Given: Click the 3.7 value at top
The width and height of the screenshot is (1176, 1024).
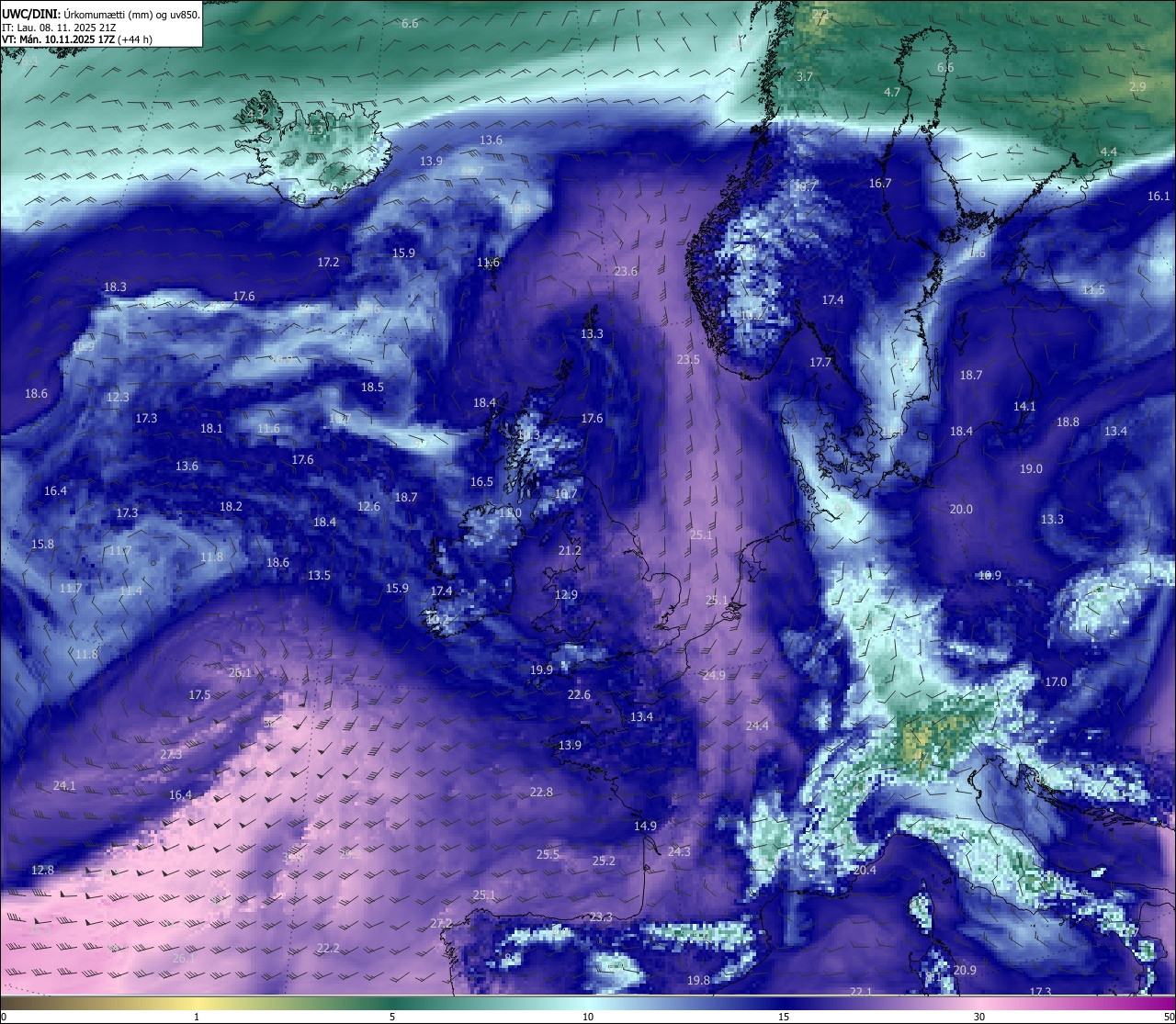Looking at the screenshot, I should (805, 76).
